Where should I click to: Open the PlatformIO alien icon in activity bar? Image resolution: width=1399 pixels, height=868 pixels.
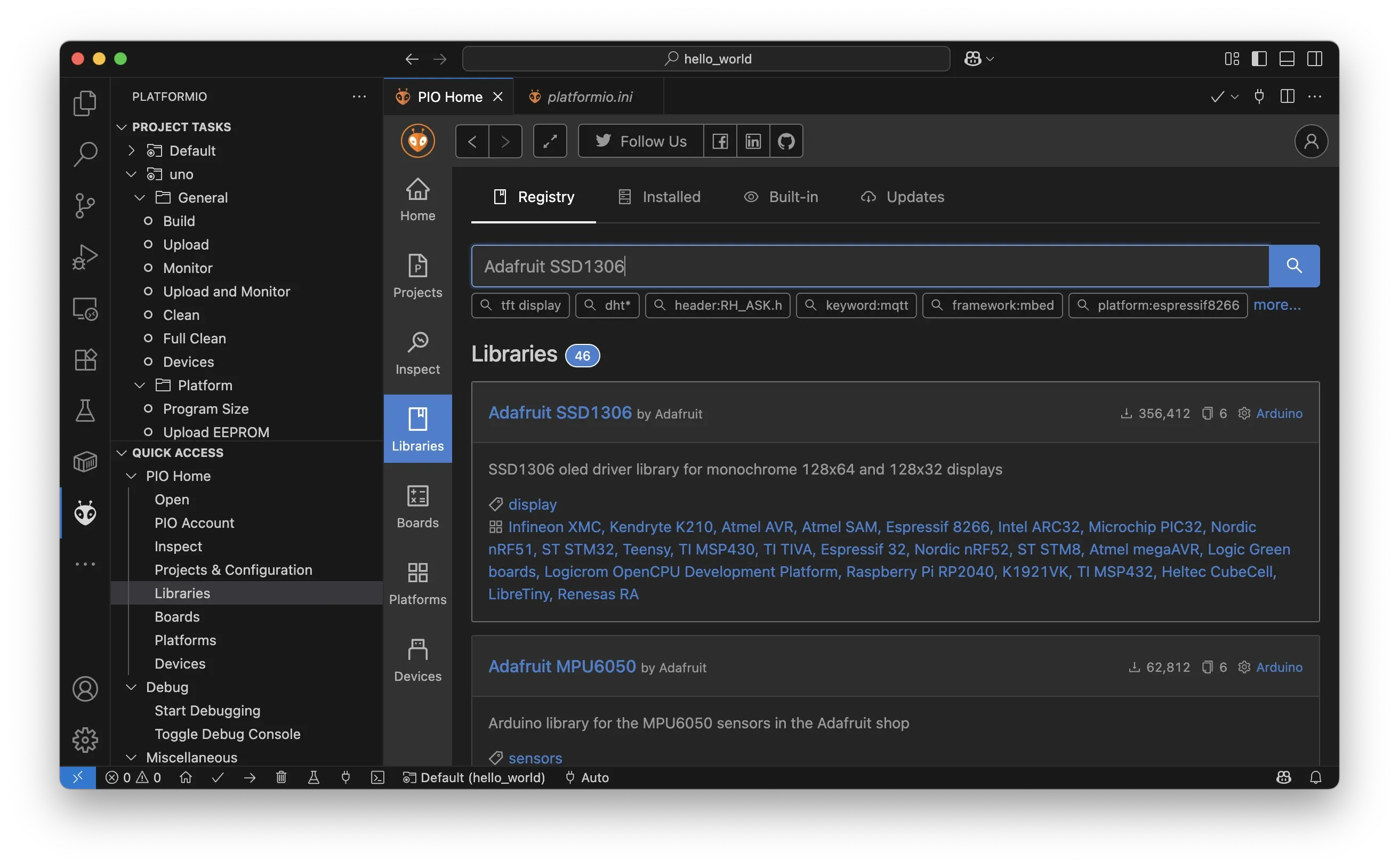coord(85,513)
